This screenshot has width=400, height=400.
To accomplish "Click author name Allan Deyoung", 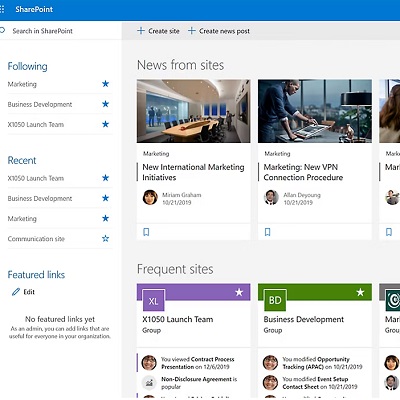I will pos(302,195).
